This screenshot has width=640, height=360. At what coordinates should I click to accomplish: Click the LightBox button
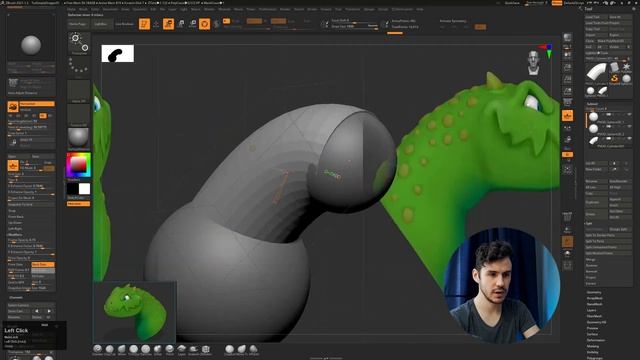pyautogui.click(x=100, y=24)
